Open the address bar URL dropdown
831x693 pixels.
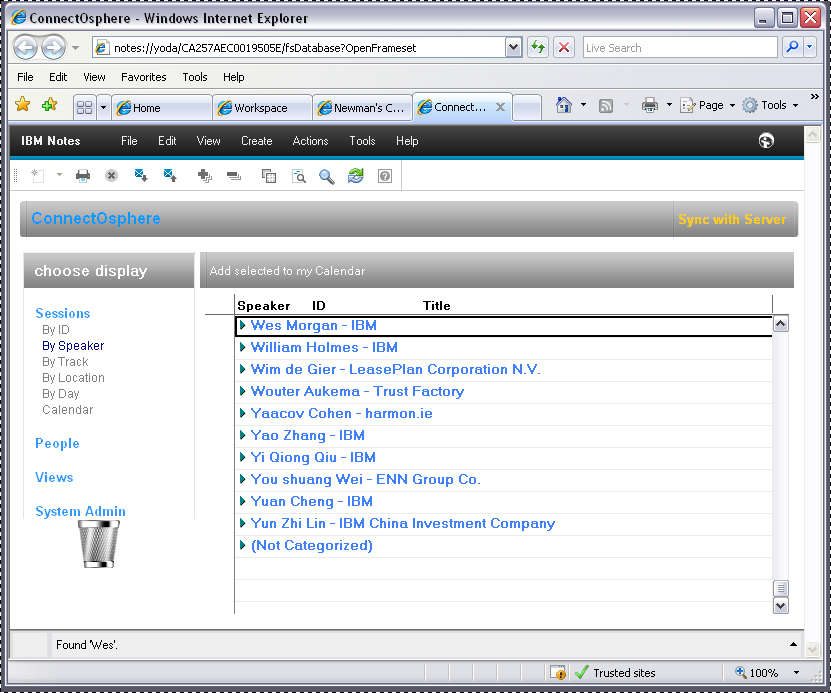[513, 47]
